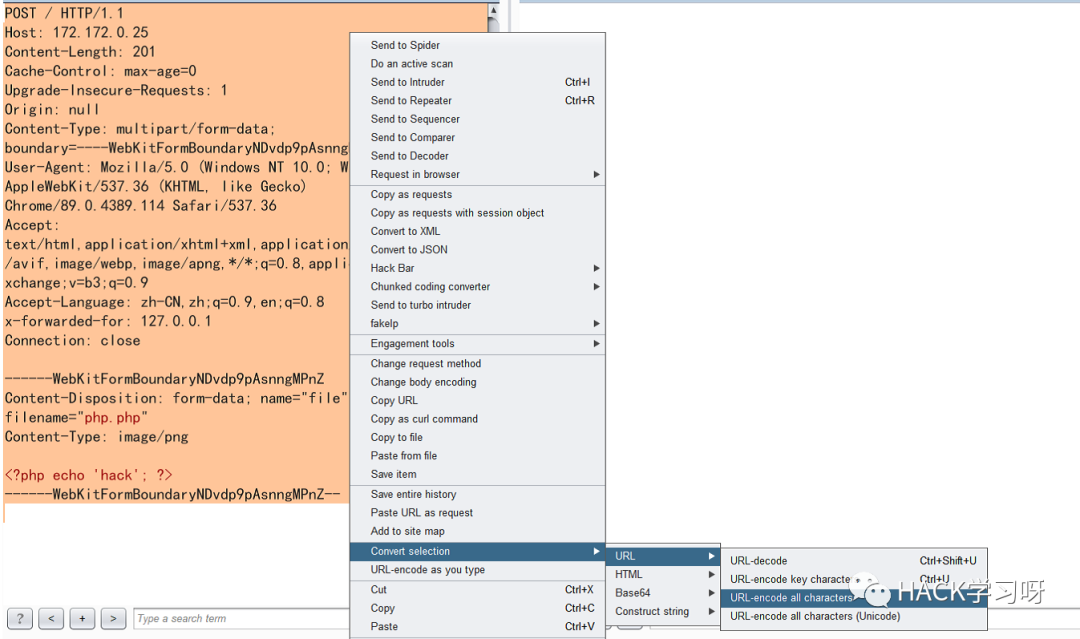Image resolution: width=1080 pixels, height=639 pixels.
Task: Click the Host: 172.172.0.25 header line
Action: coord(76,32)
